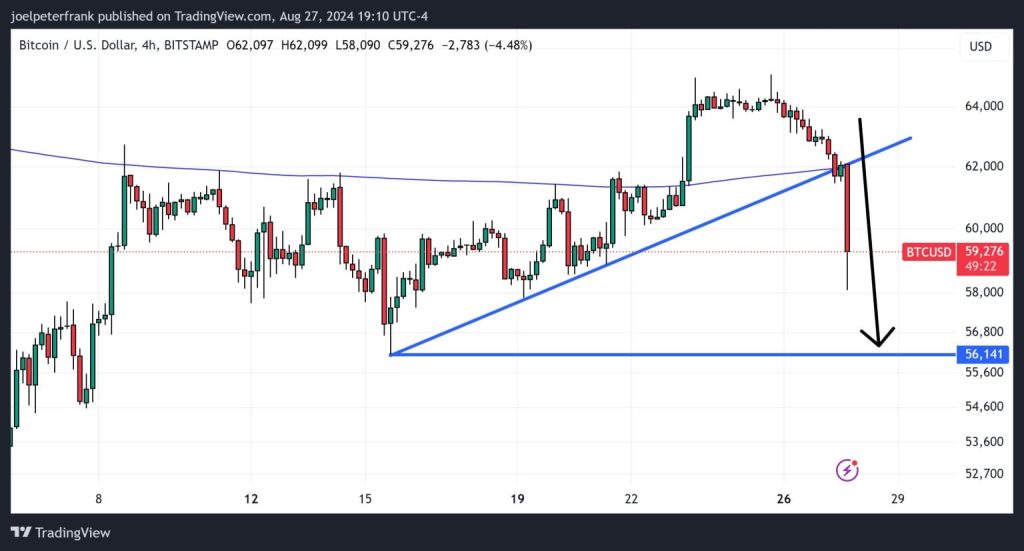Open the USD currency selector
Viewport: 1024px width, 551px height.
click(980, 47)
